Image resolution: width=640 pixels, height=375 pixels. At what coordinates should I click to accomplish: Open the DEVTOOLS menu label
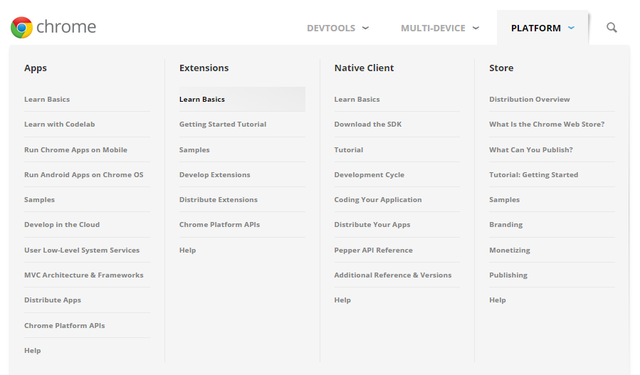pos(331,28)
